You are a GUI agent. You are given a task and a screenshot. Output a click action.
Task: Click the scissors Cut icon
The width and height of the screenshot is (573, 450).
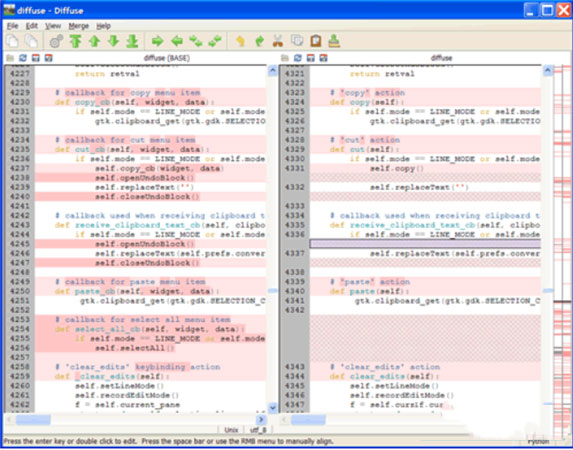[x=278, y=41]
